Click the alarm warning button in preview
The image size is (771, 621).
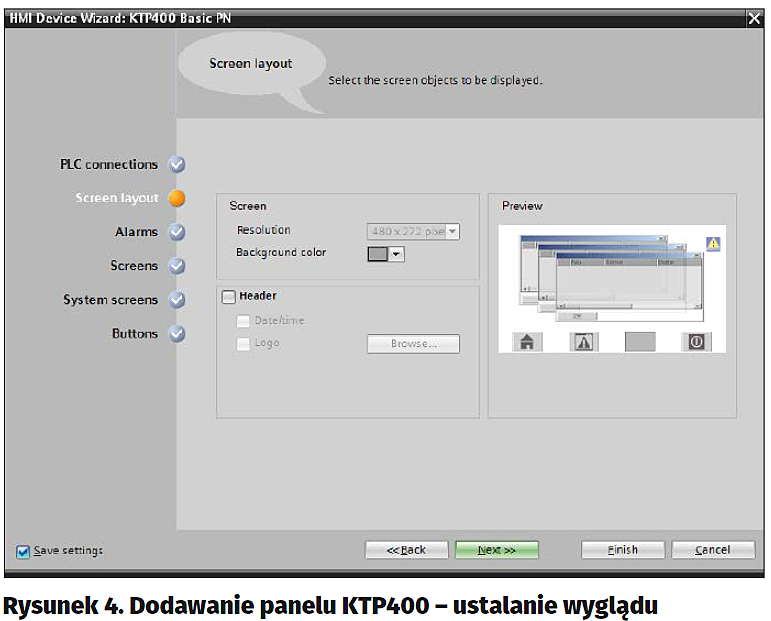[x=584, y=342]
